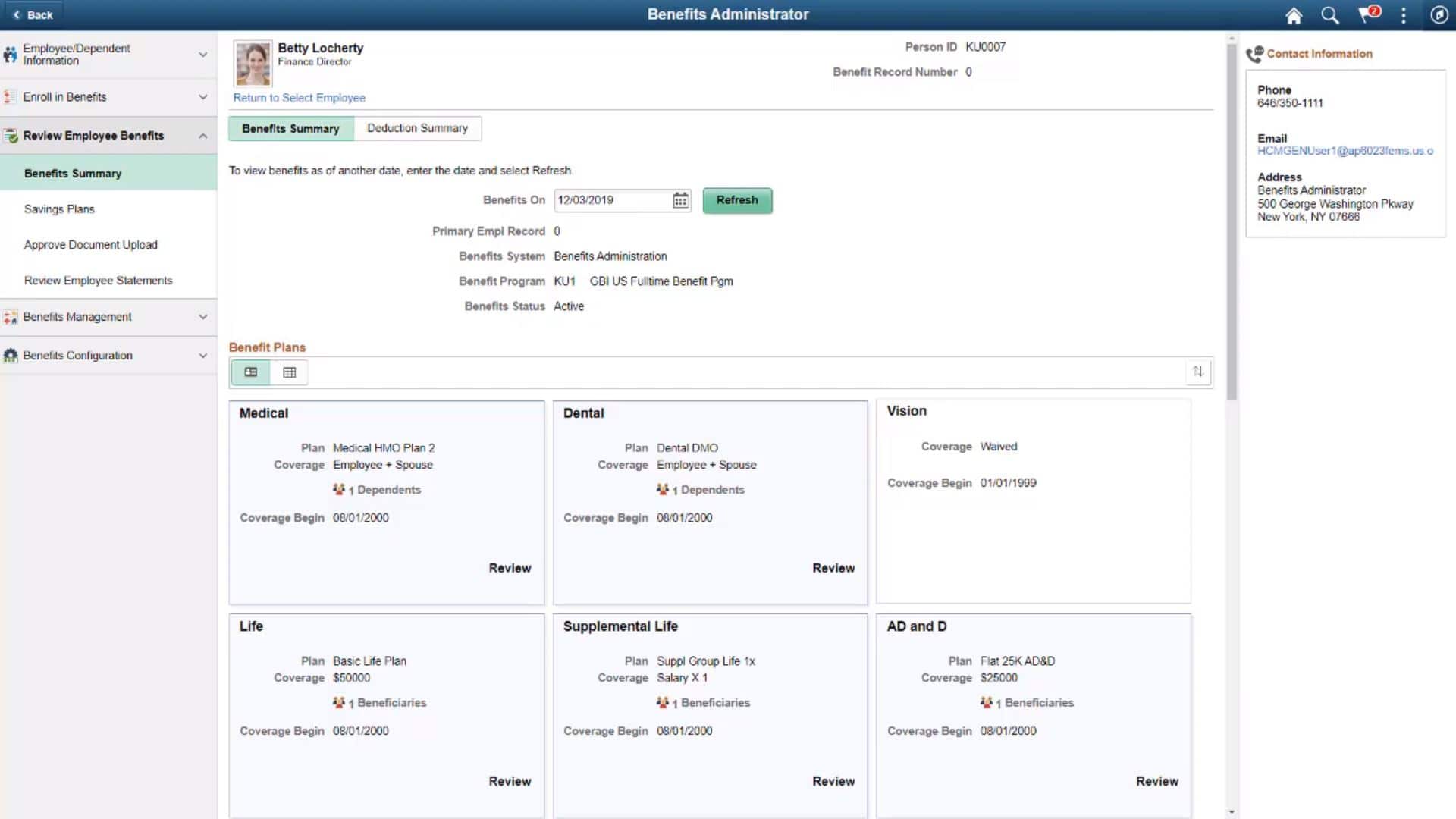Open the Actions menu (three dots)
This screenshot has height=819, width=1456.
click(1403, 14)
